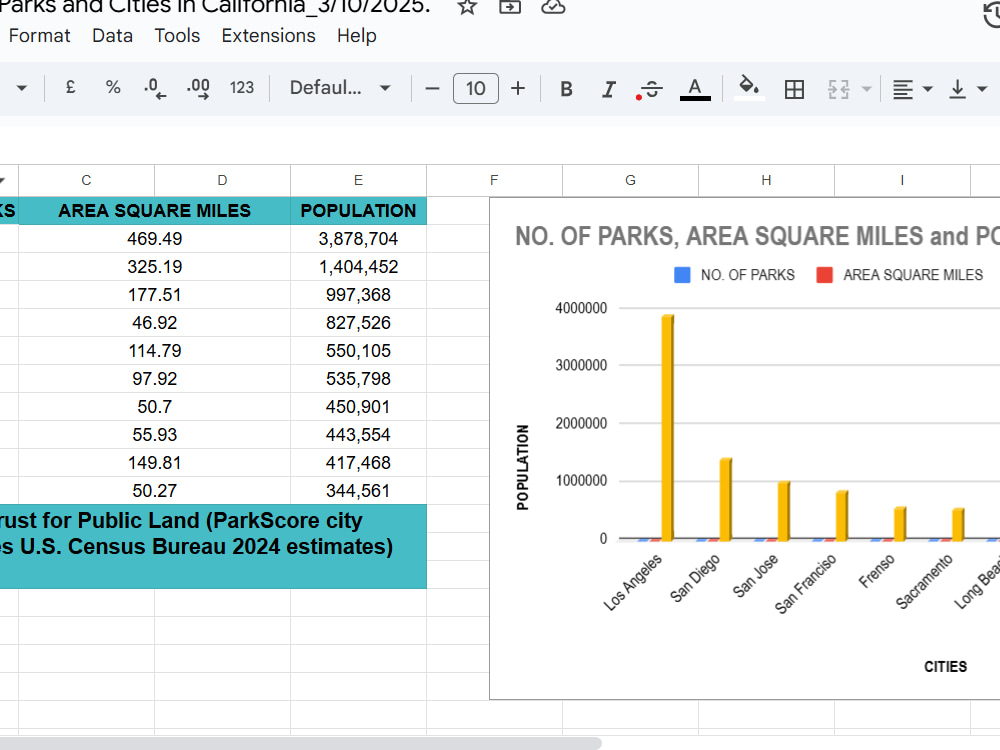Increase decimal places
Image resolution: width=1000 pixels, height=750 pixels.
click(x=198, y=88)
